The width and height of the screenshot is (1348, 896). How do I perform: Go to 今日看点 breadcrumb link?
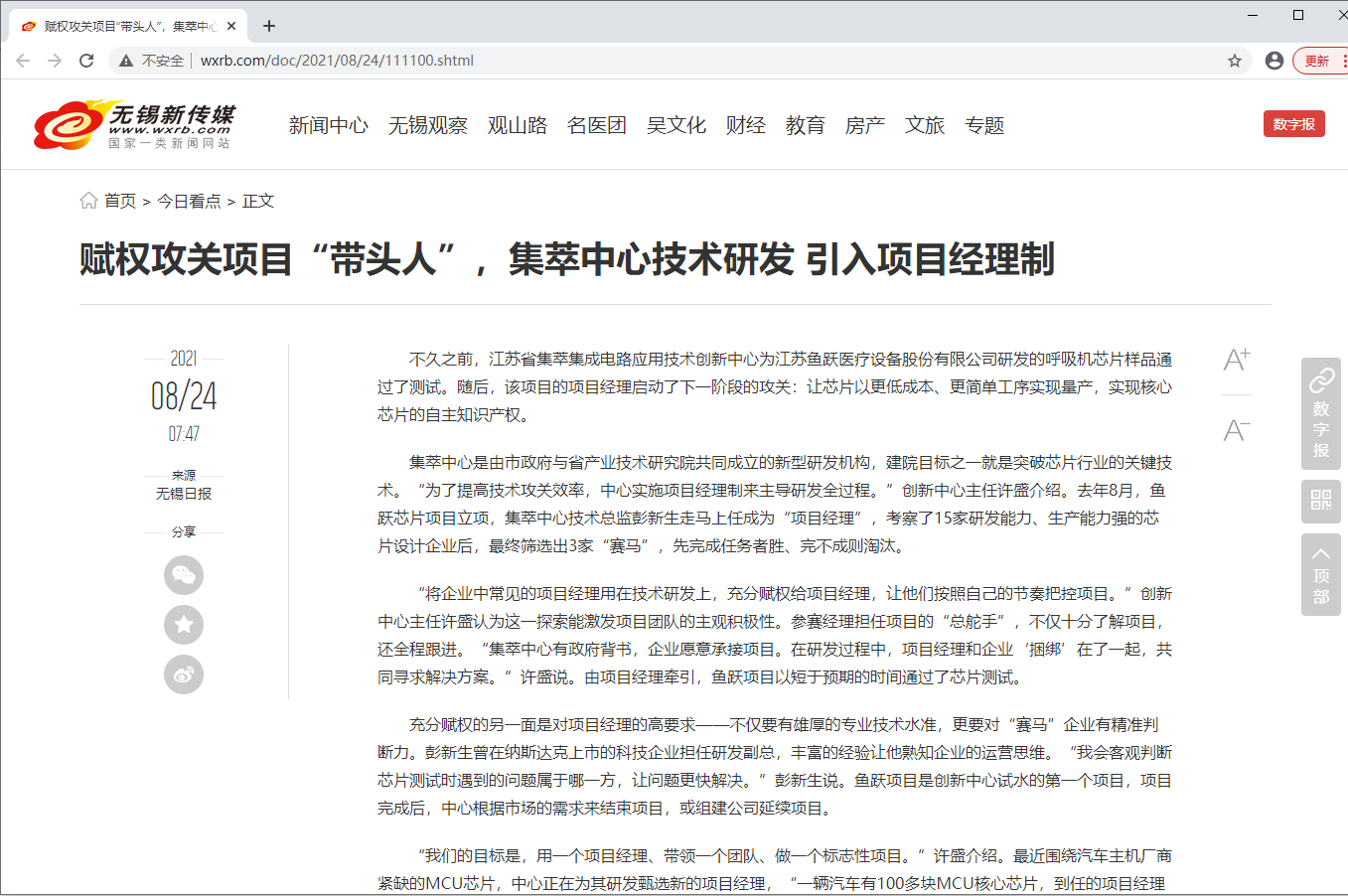click(189, 201)
